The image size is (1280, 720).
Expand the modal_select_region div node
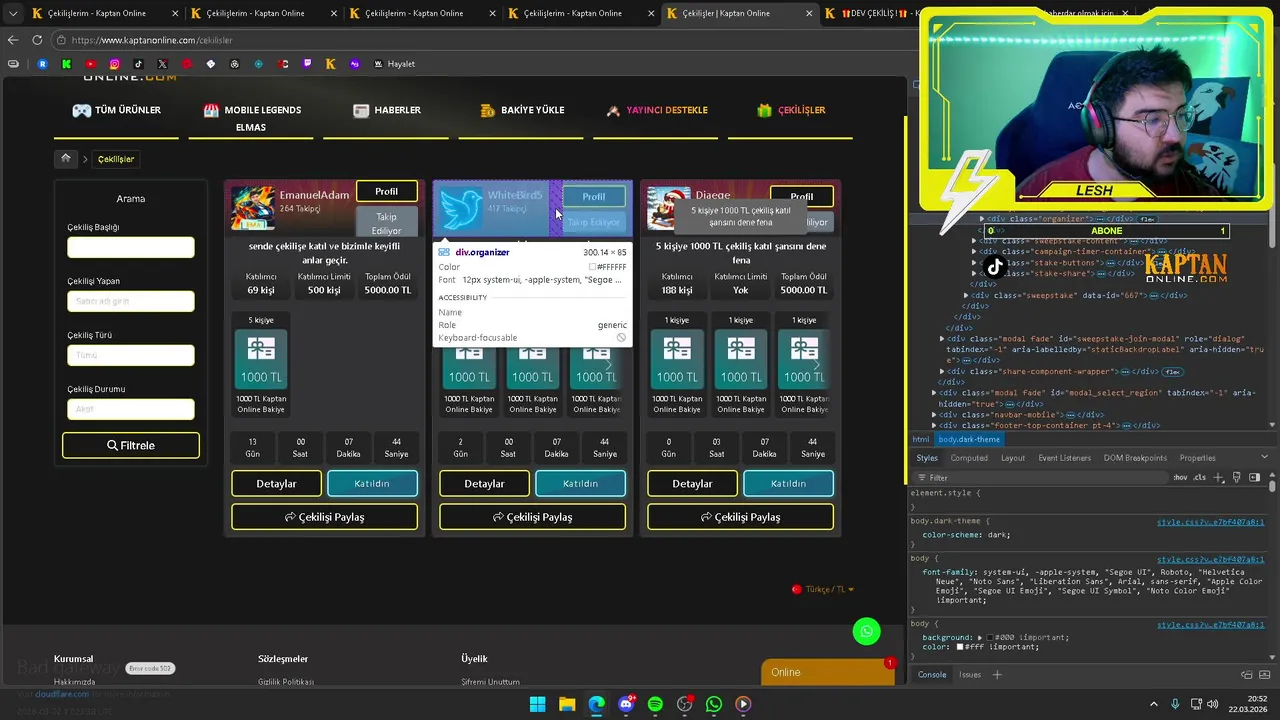click(x=934, y=393)
